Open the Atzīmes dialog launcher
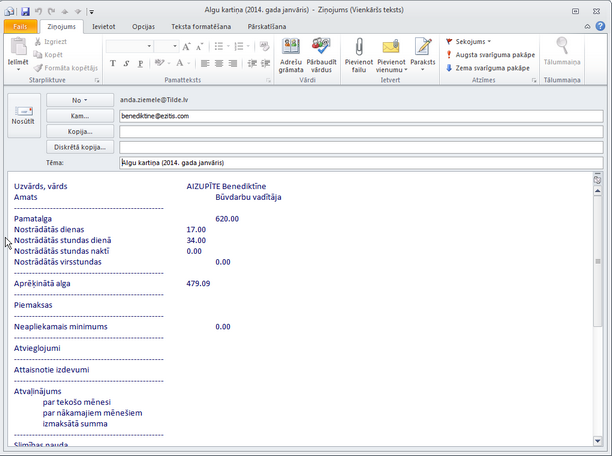The width and height of the screenshot is (612, 456). (534, 80)
